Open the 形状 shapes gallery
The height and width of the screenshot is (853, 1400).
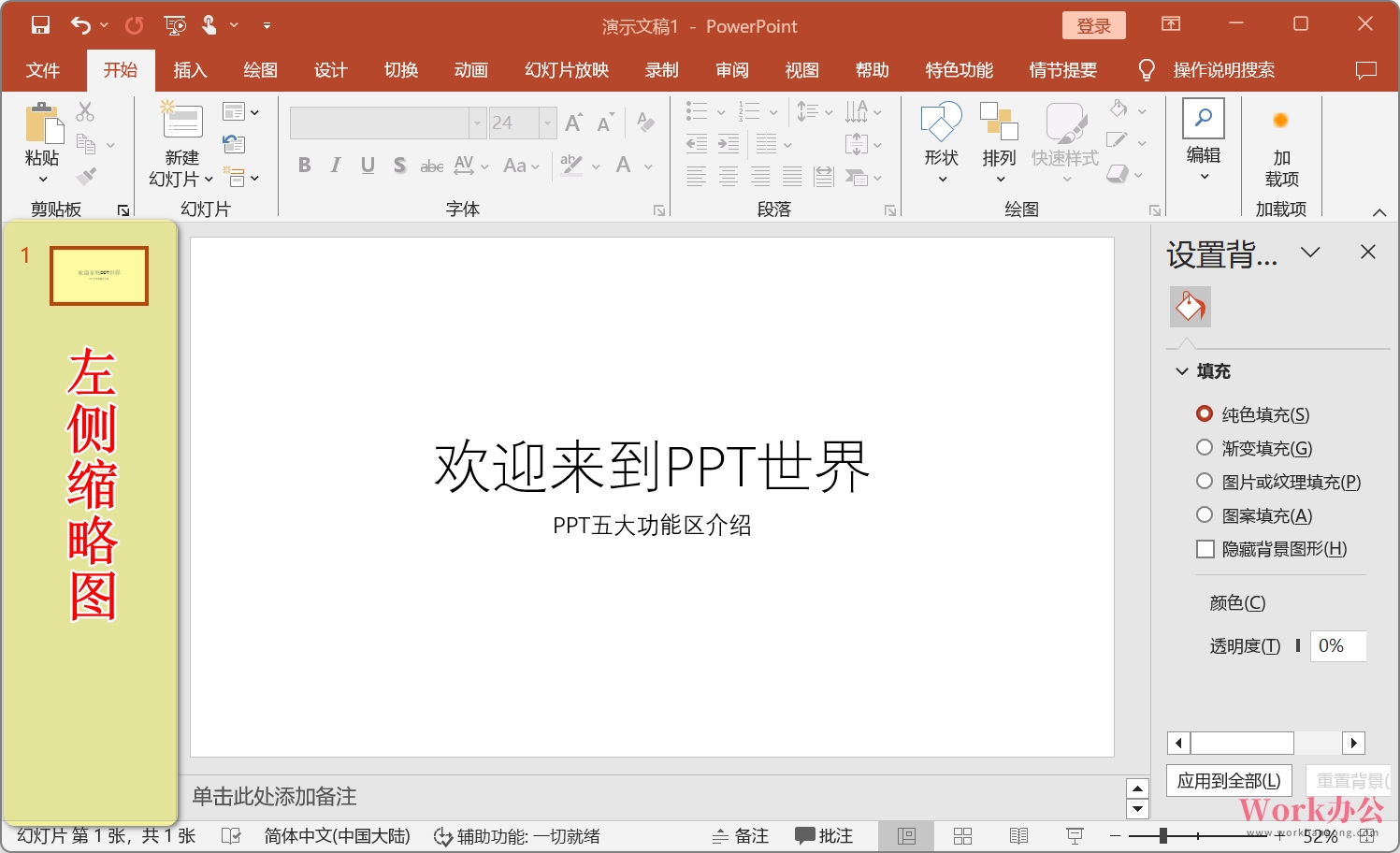coord(941,142)
